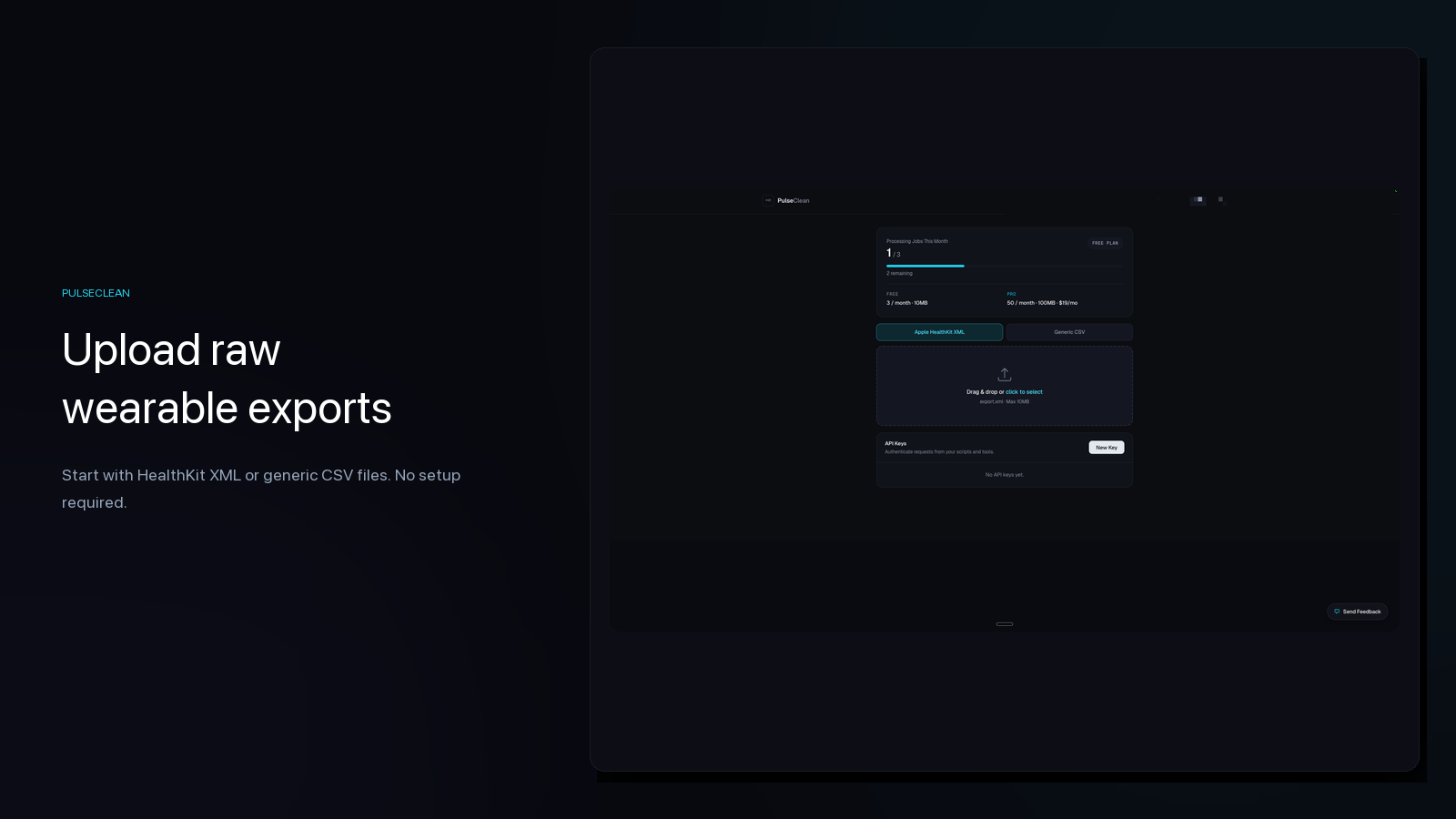Click the PulseClean logo icon in header

click(768, 200)
